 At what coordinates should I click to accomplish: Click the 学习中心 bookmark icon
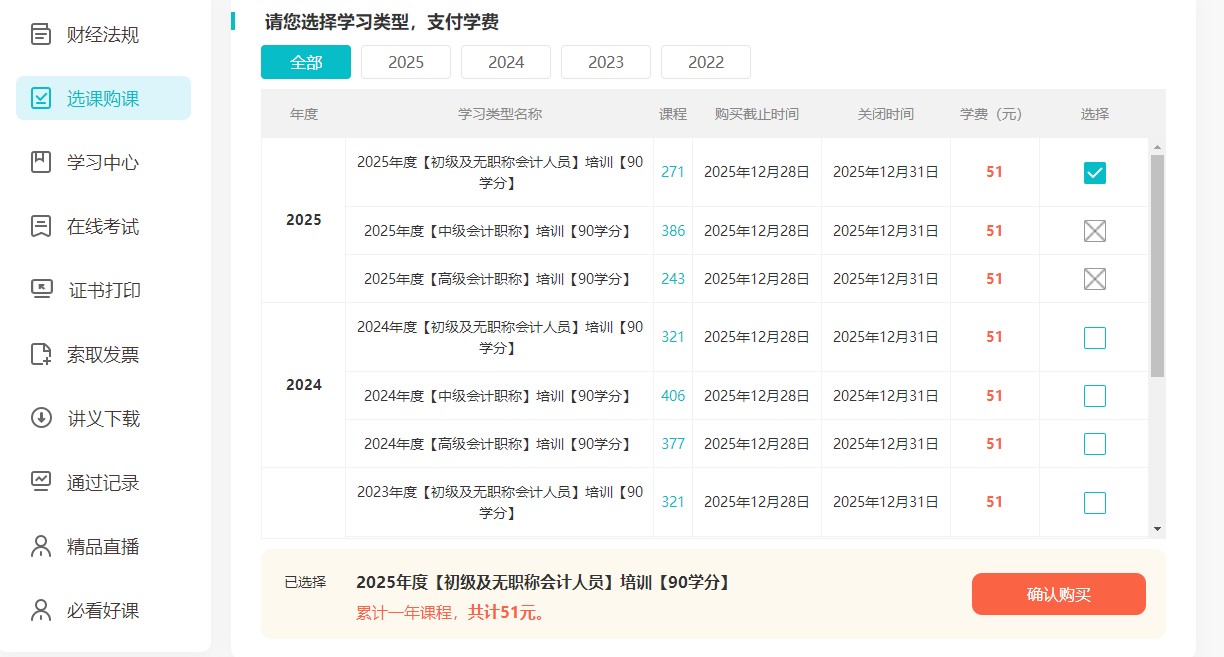[41, 162]
